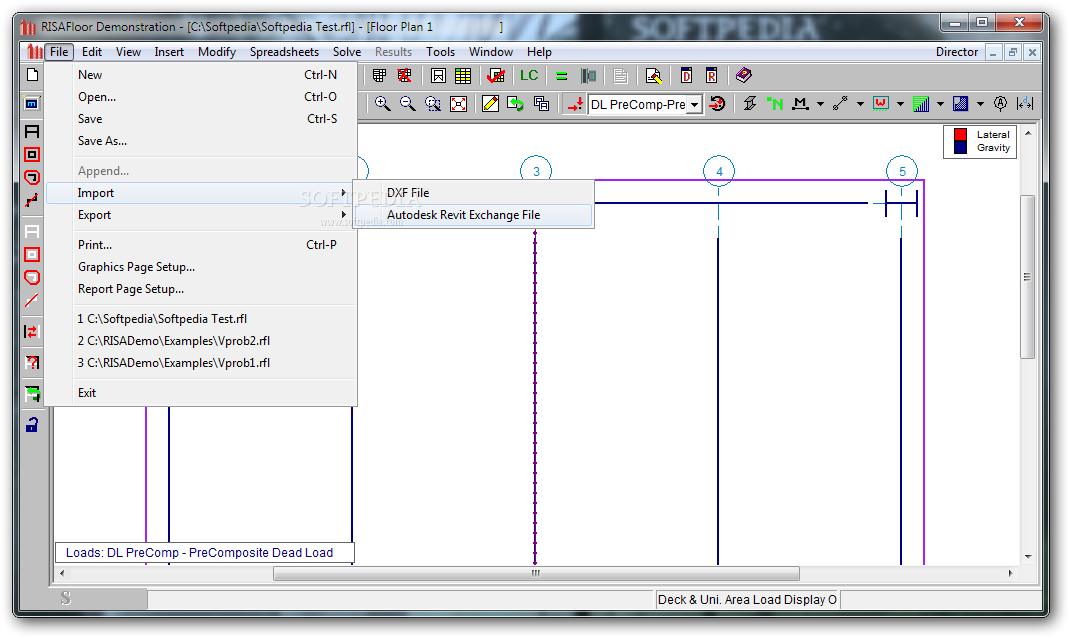Click the green N node labels icon
The image size is (1070, 638).
(x=775, y=104)
